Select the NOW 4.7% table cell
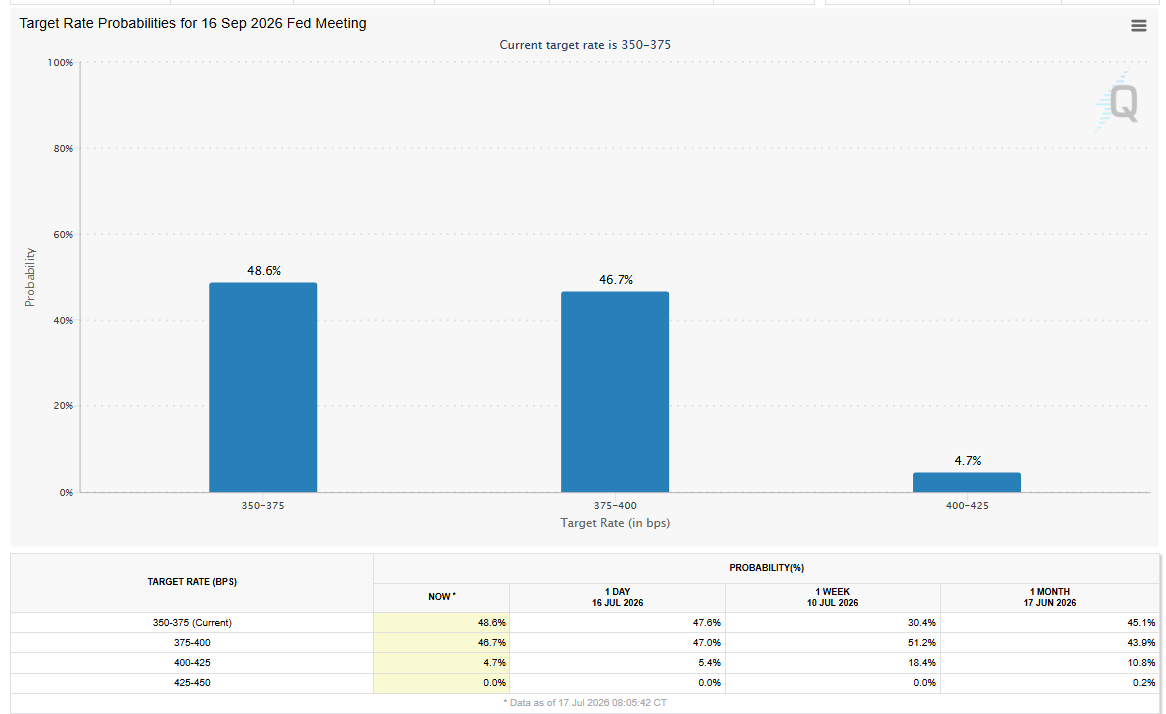 tap(442, 663)
